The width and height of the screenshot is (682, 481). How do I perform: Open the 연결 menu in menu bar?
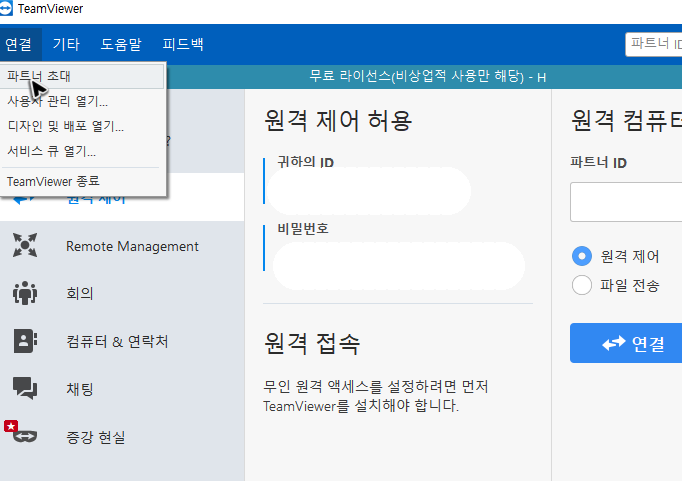[x=19, y=44]
